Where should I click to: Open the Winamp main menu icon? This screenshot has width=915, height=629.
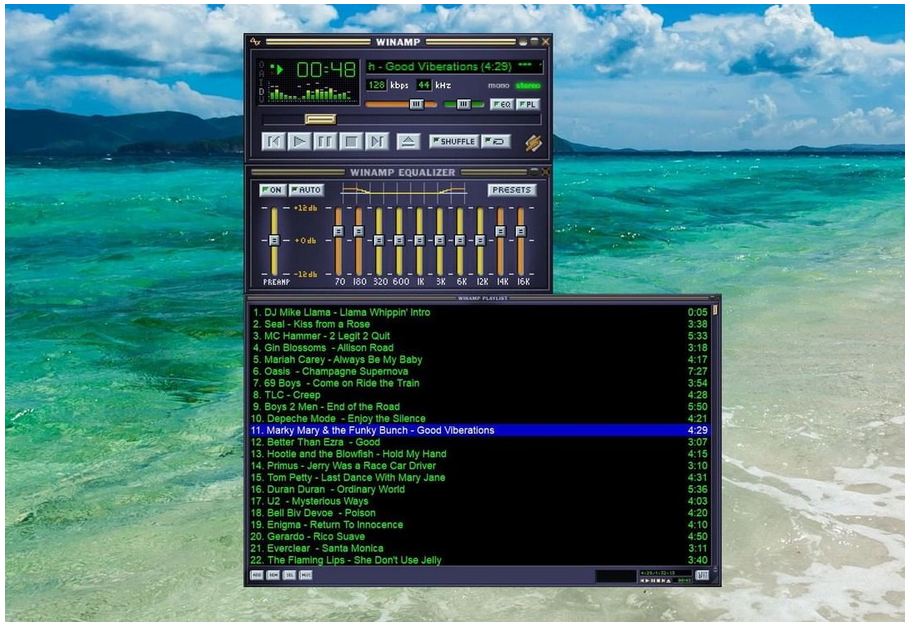[x=256, y=41]
